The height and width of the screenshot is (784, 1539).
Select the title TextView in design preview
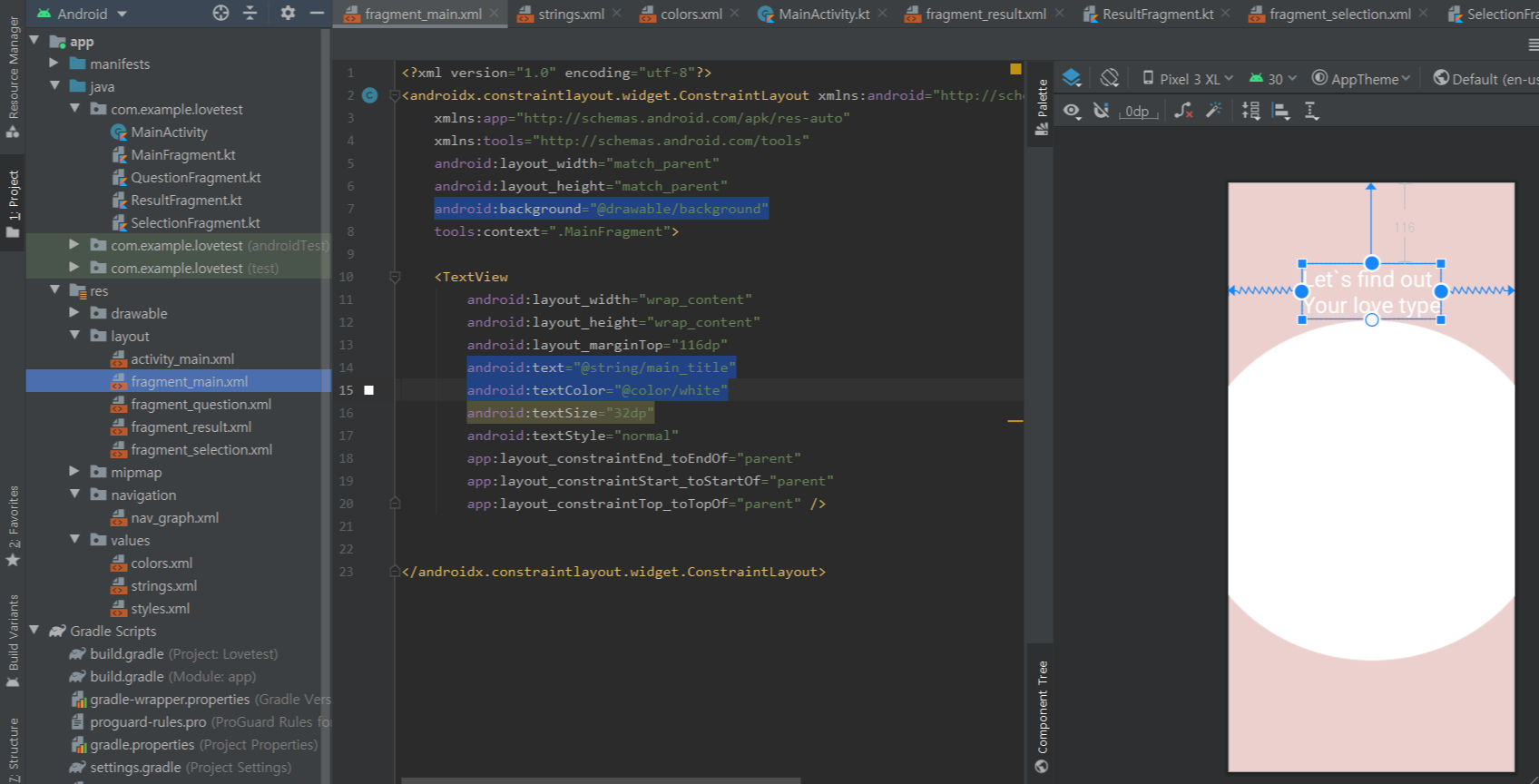click(x=1371, y=291)
